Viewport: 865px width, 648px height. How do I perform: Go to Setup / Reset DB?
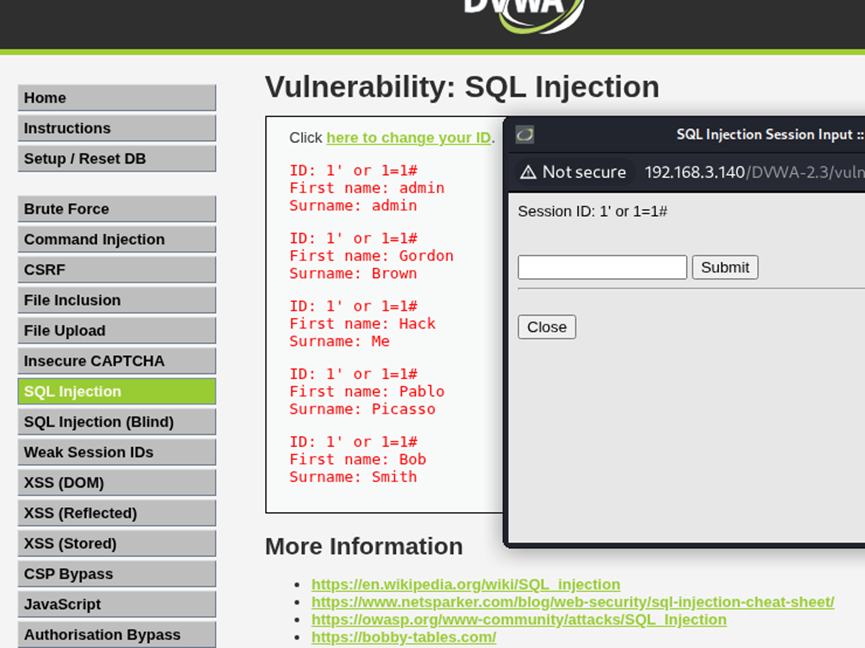117,158
